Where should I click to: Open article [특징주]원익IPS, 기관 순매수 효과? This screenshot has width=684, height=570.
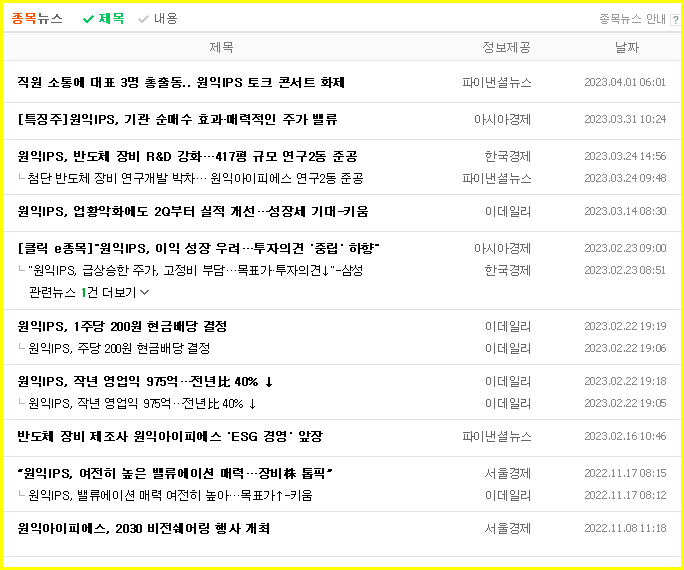177,119
